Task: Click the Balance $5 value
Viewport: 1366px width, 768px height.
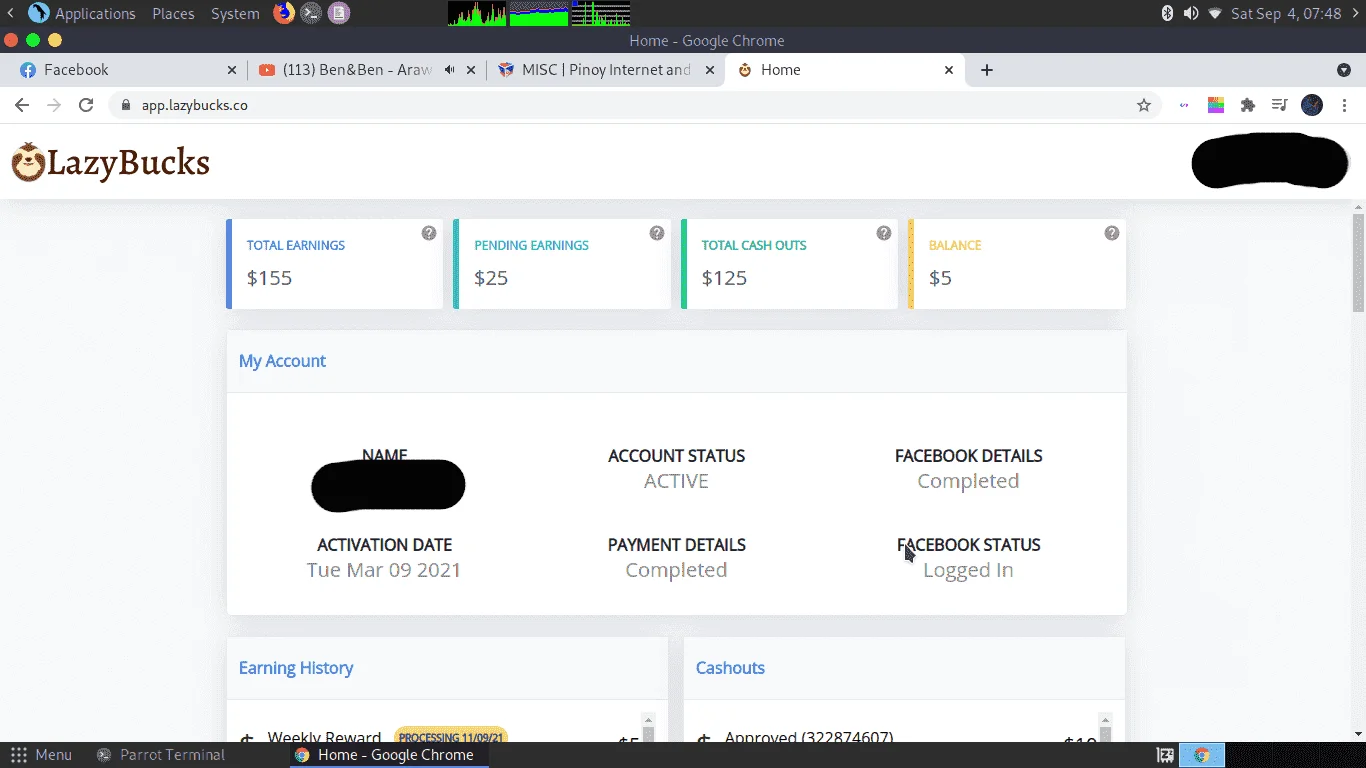Action: [940, 278]
